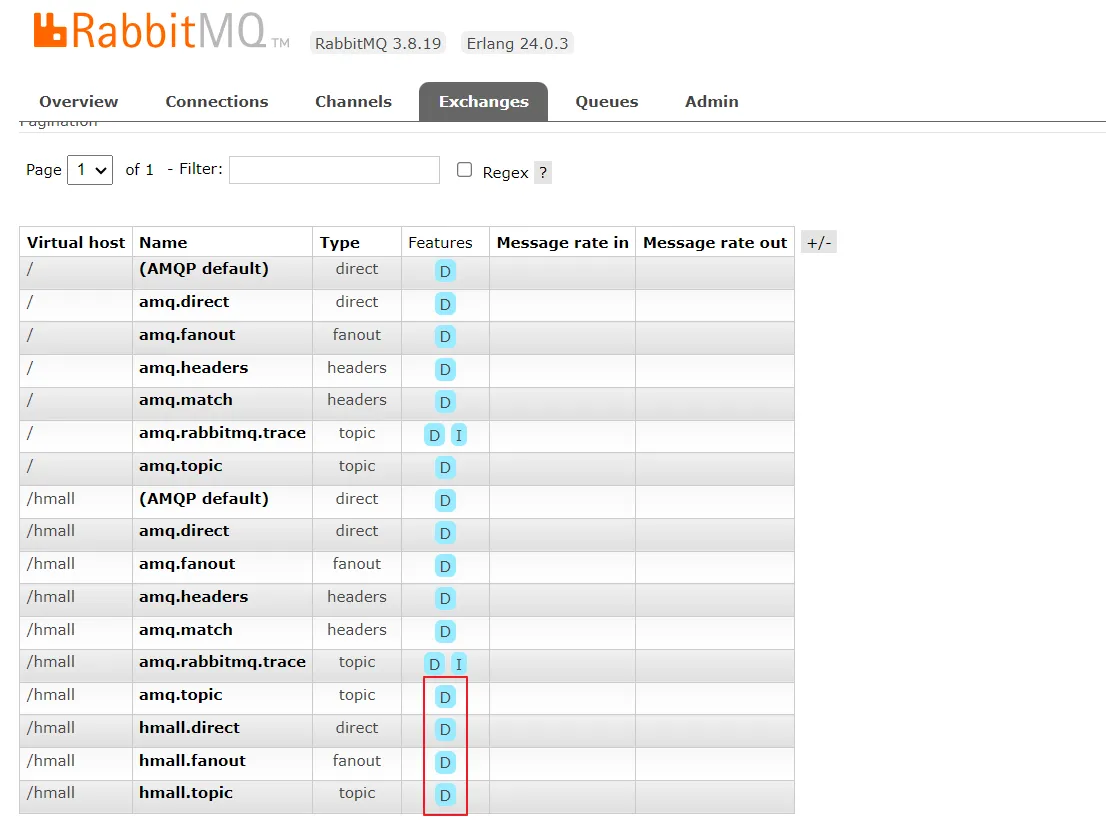Open the hmall.topic exchange link
The image size is (1106, 821).
[x=186, y=793]
